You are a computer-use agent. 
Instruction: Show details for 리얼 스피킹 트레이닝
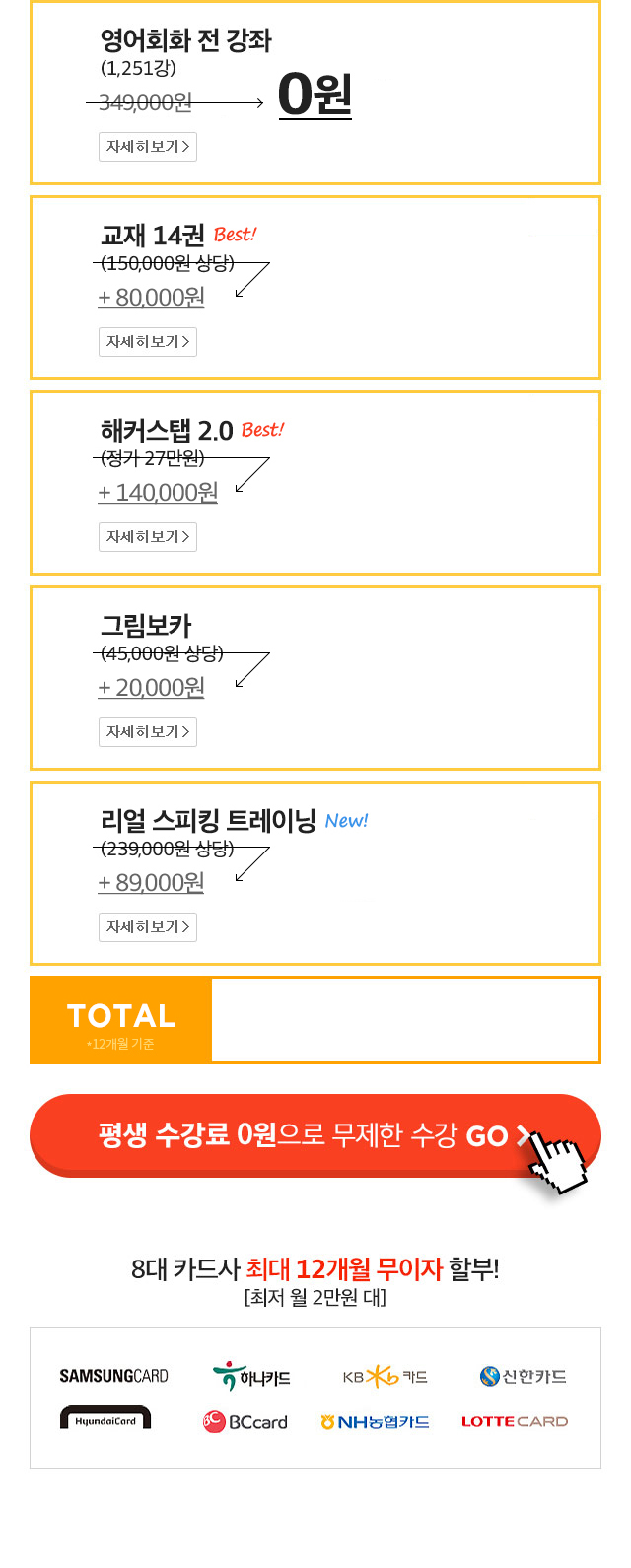[x=148, y=927]
